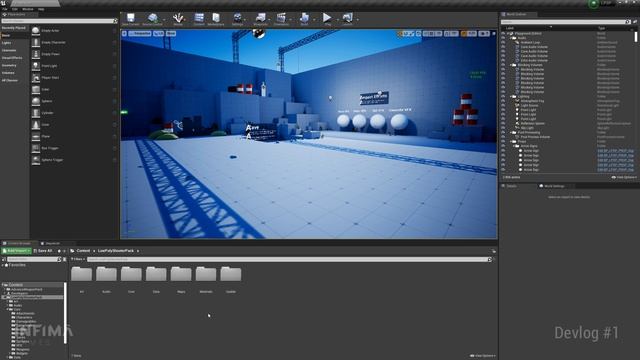
Task: Open the Lit view mode dropdown
Action: point(158,33)
